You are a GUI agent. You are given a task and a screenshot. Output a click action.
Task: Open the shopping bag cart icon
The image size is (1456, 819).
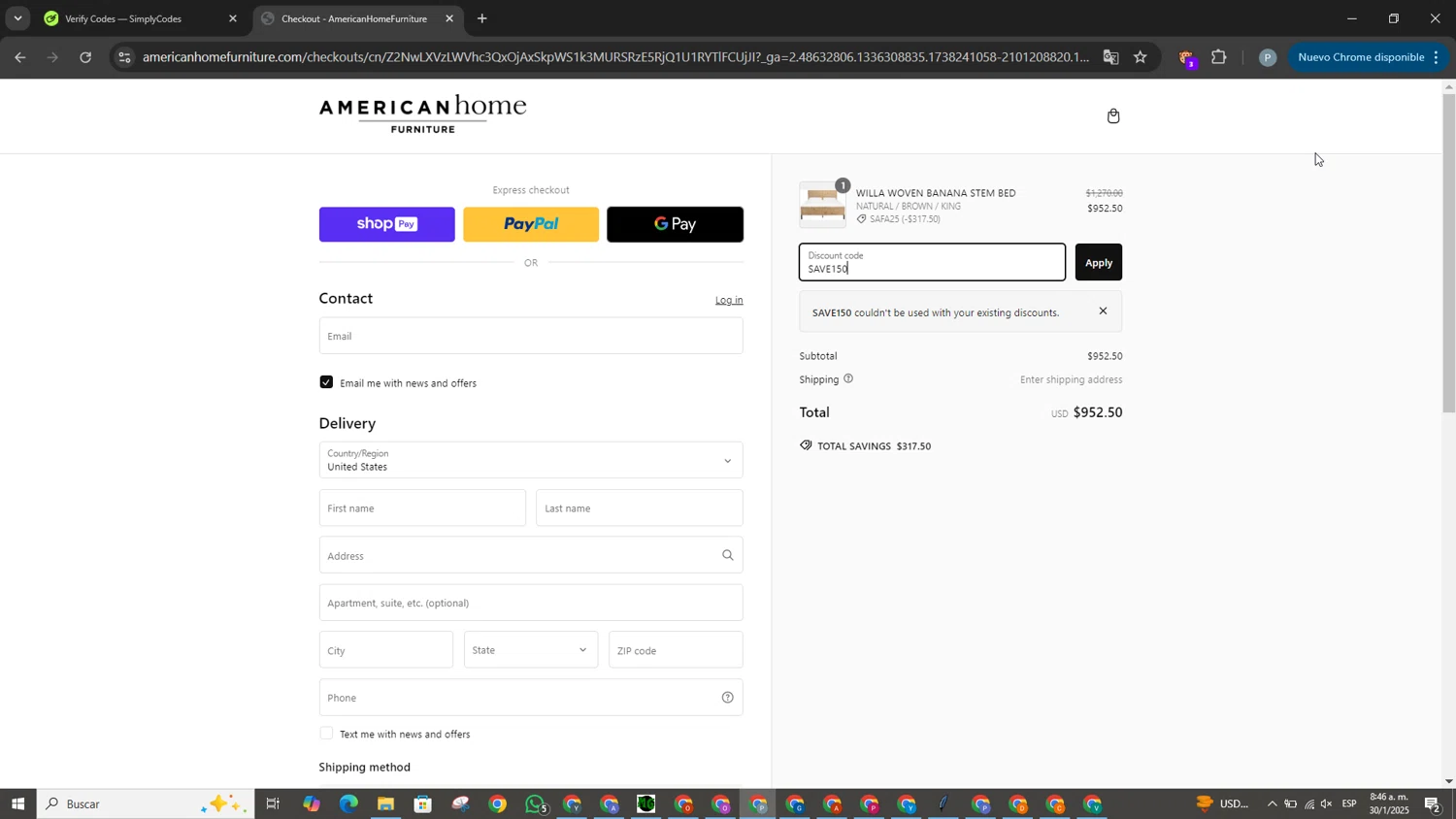click(x=1113, y=116)
